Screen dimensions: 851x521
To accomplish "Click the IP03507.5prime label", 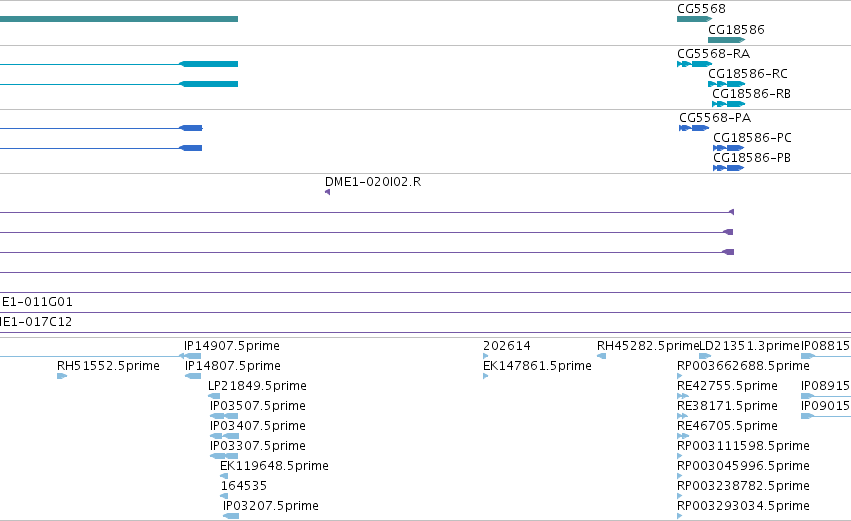I will click(258, 406).
